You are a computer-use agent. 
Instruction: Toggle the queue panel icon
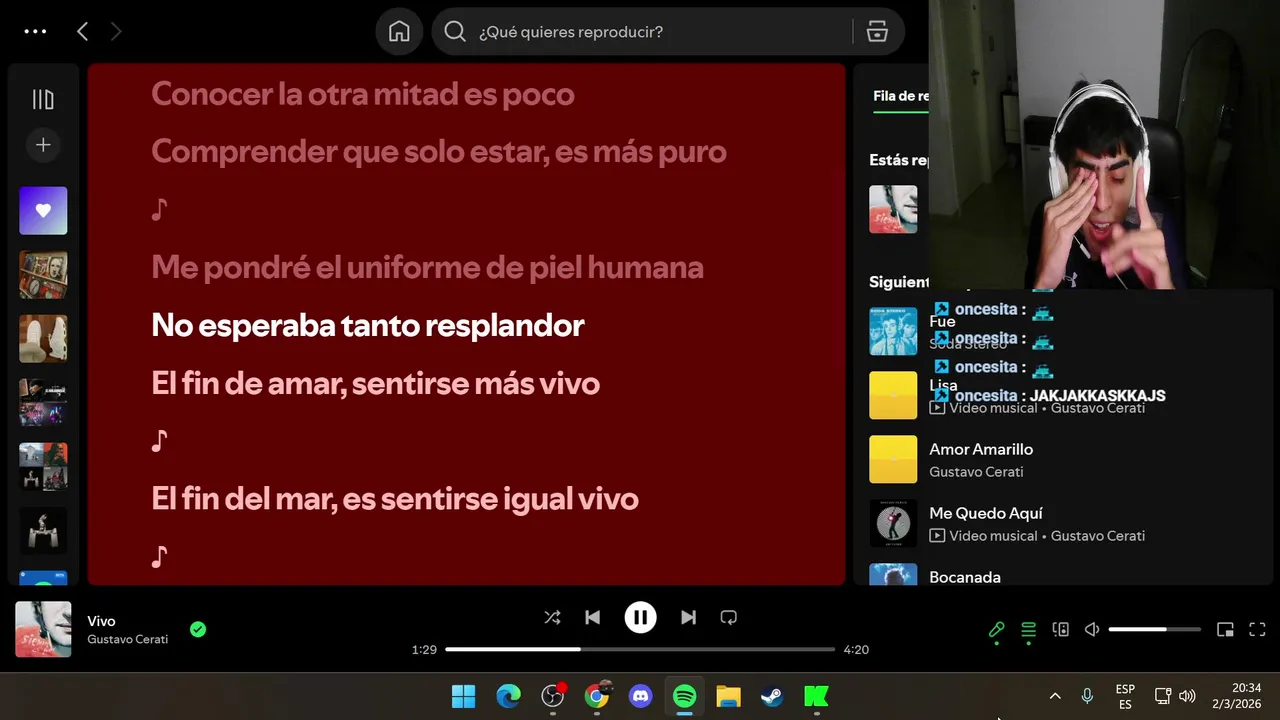coord(1028,629)
